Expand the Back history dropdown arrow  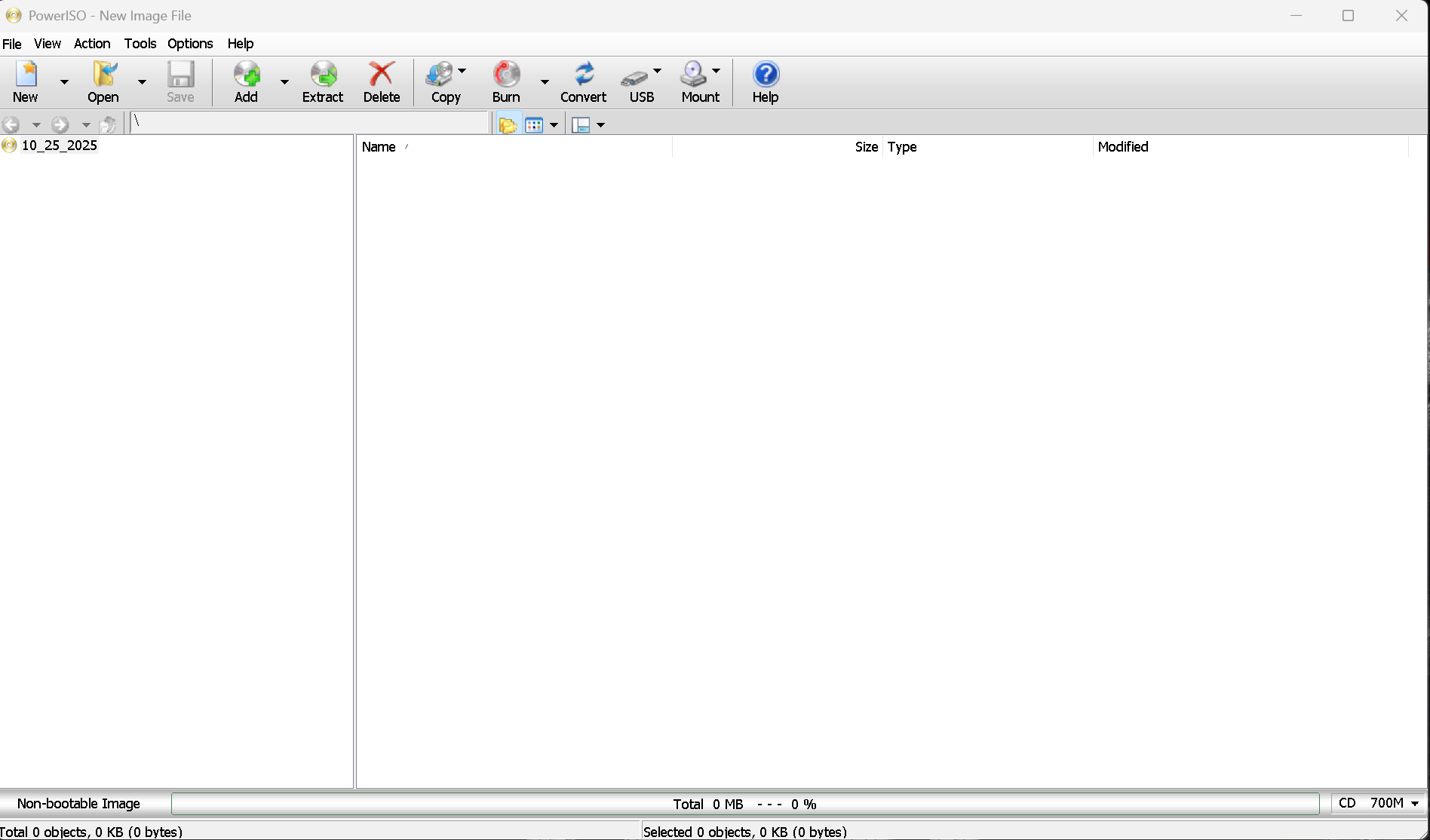pyautogui.click(x=35, y=124)
